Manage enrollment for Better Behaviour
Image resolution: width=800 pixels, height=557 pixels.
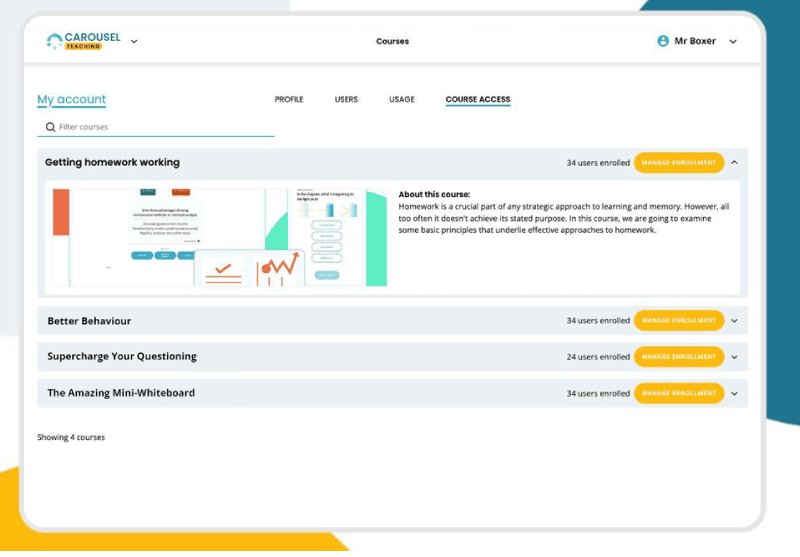(679, 320)
